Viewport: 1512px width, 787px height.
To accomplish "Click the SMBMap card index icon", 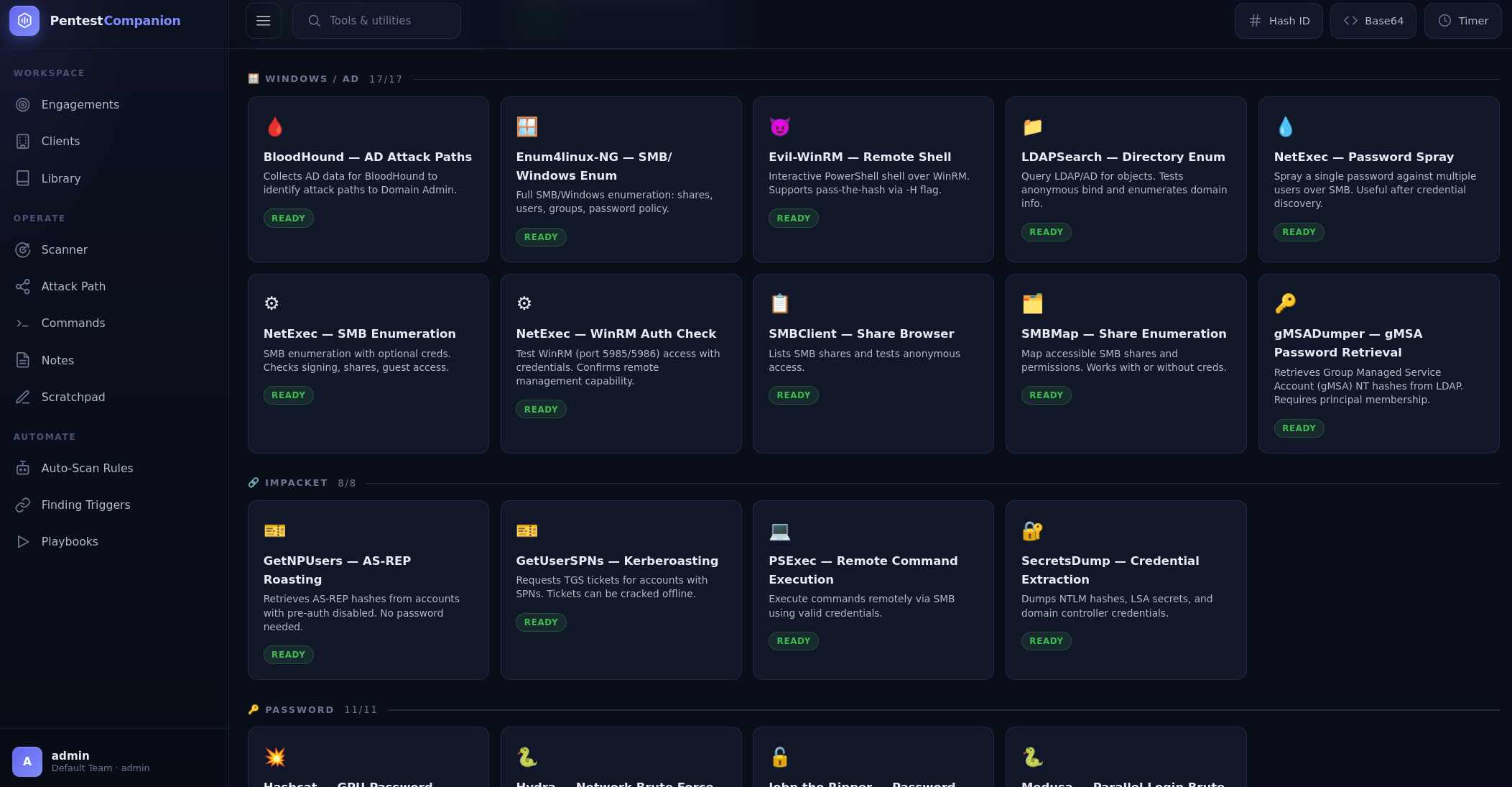I will pos(1033,304).
